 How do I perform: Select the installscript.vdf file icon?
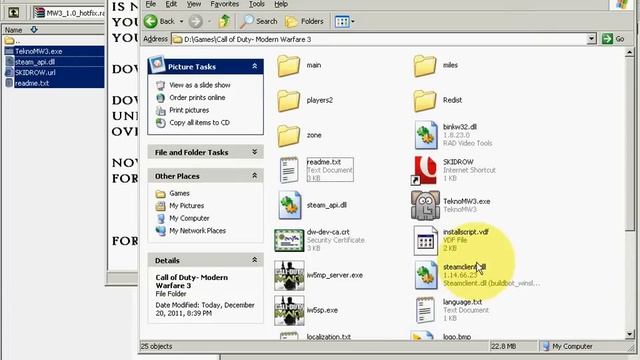(425, 240)
